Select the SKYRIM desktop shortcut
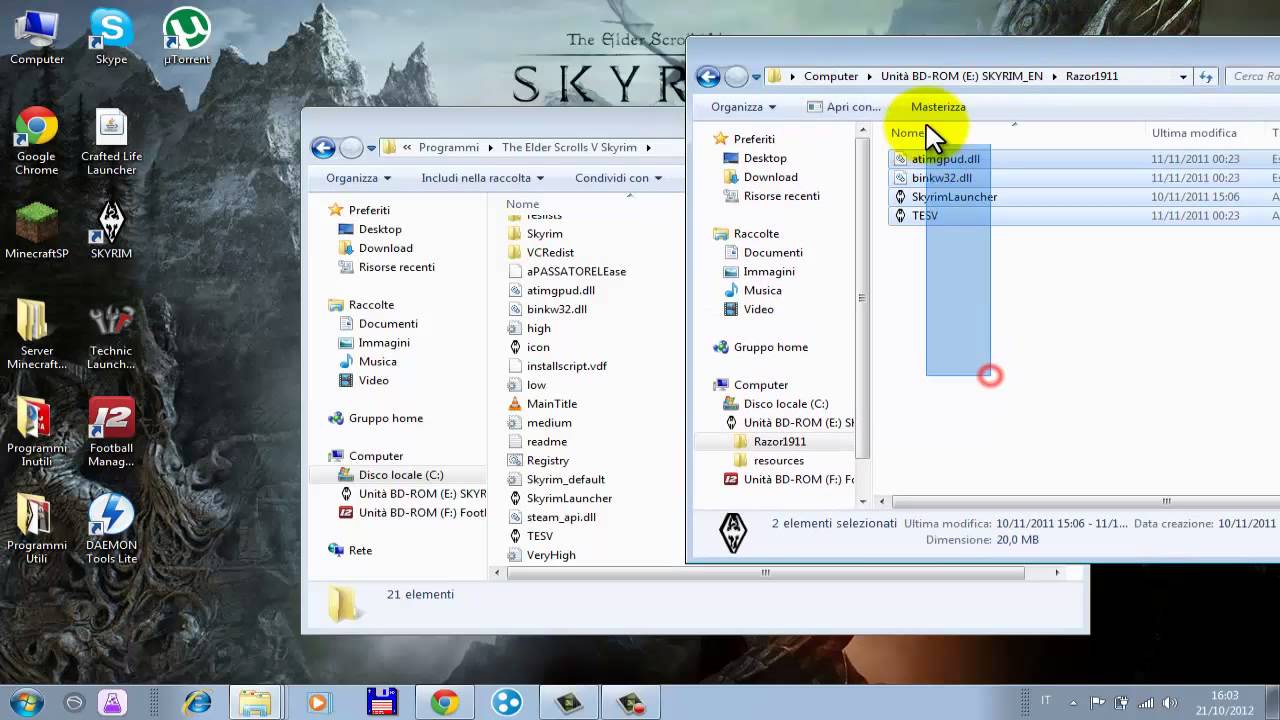The image size is (1280, 720). 111,230
